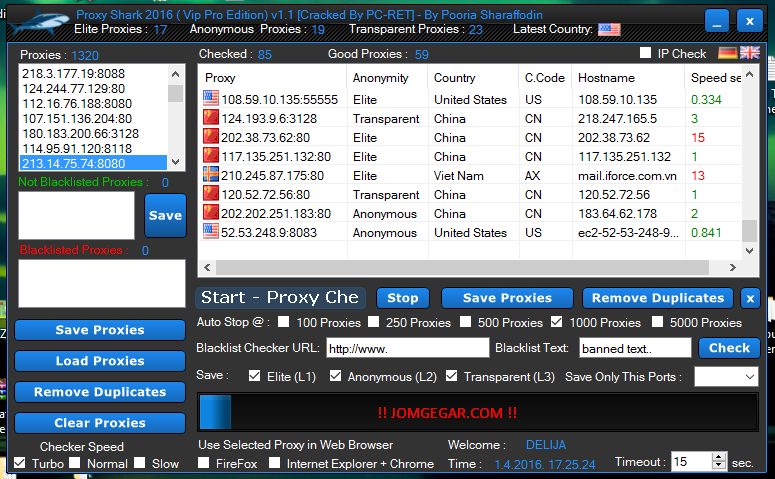Click the China flag for 124.193.9.6:3128
Screen dimensions: 775x479
[x=211, y=117]
